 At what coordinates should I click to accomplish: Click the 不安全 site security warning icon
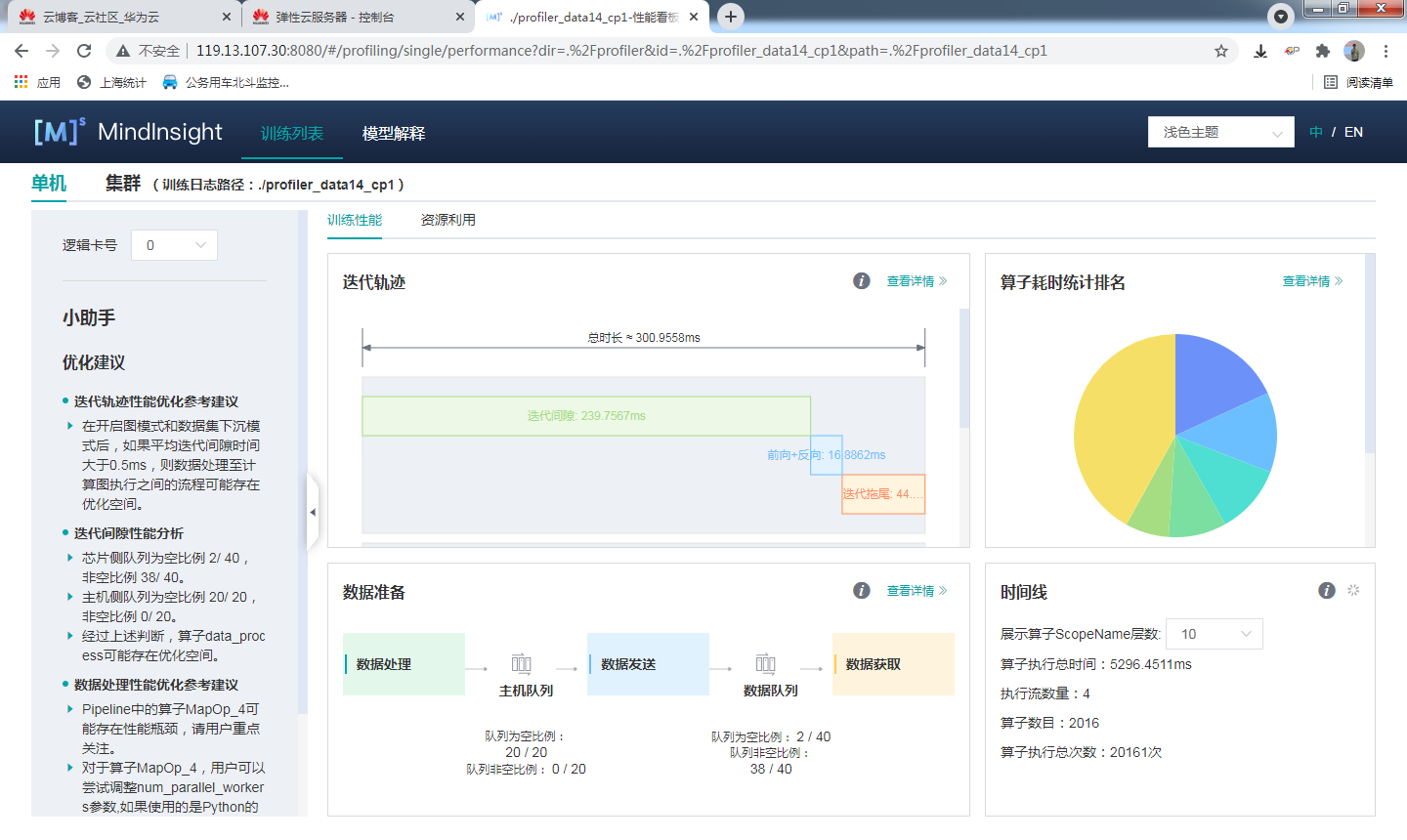click(123, 51)
